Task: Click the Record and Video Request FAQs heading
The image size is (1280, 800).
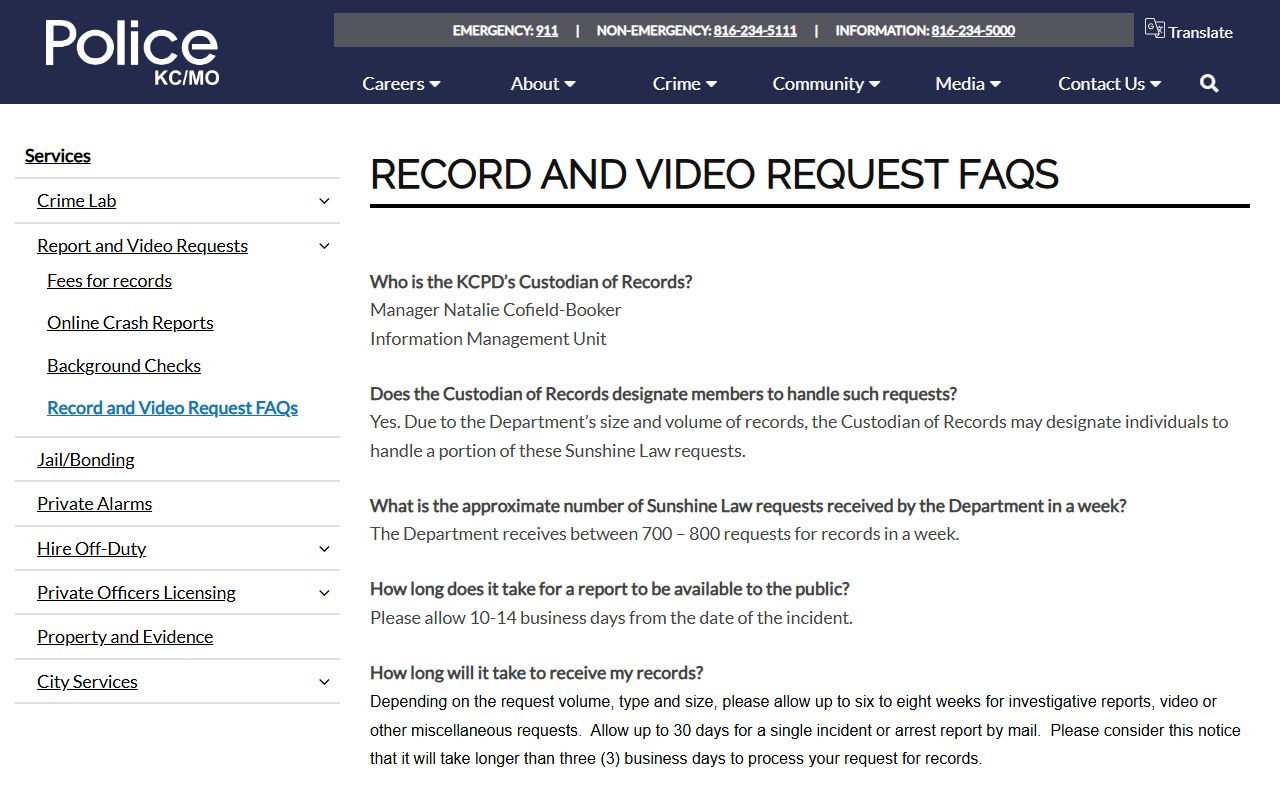Action: pyautogui.click(x=714, y=174)
